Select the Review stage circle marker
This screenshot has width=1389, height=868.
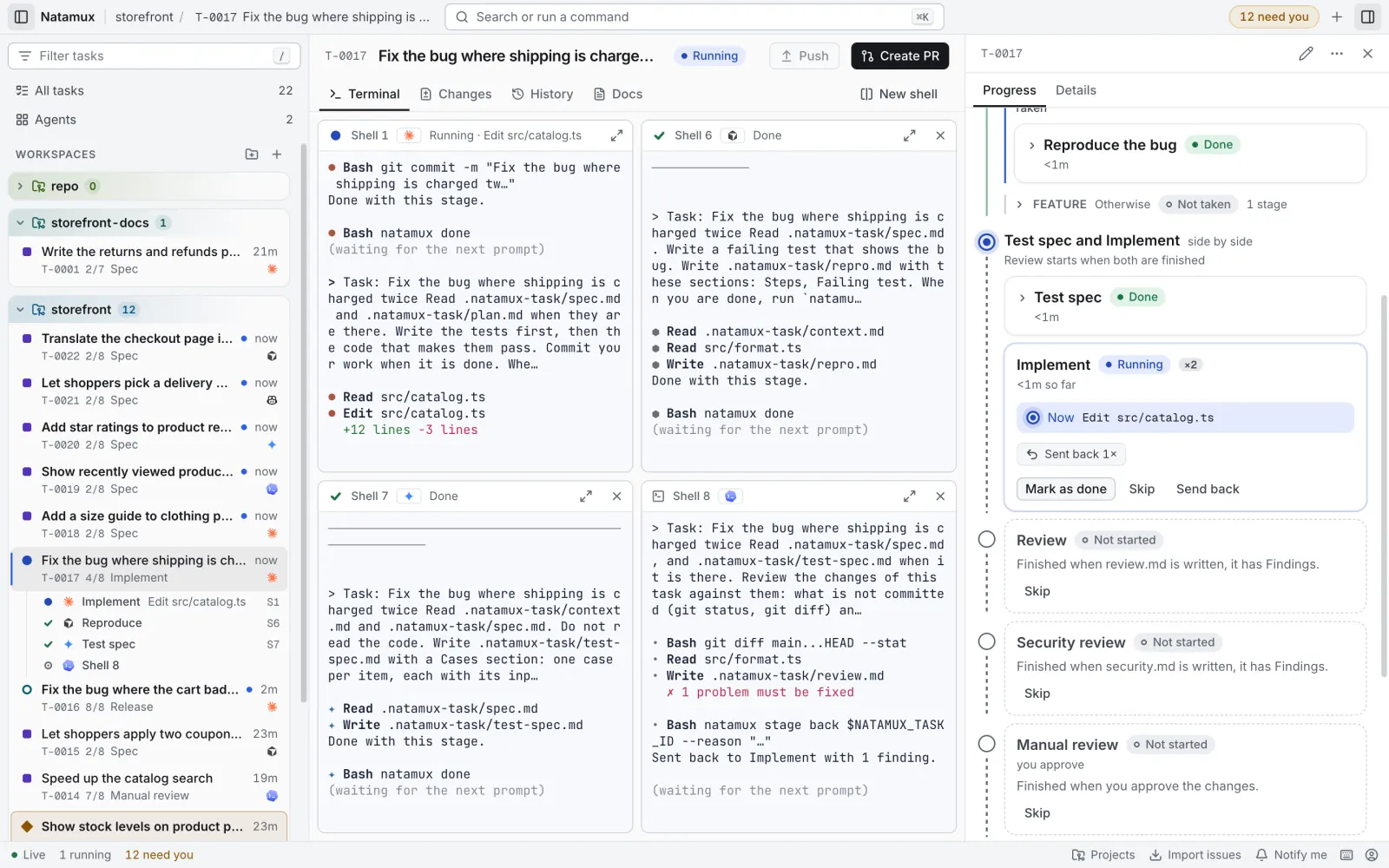987,539
